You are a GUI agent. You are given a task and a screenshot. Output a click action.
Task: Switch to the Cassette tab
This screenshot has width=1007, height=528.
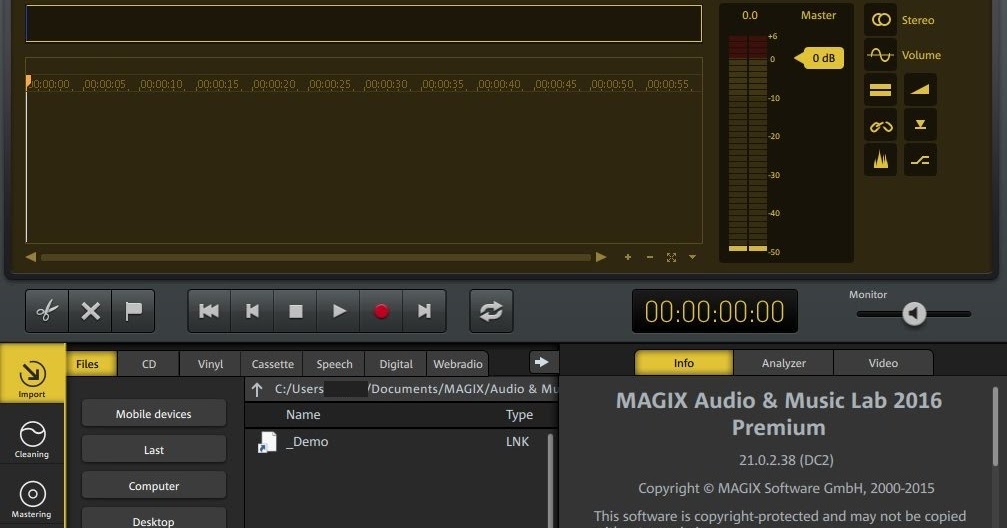pos(272,364)
